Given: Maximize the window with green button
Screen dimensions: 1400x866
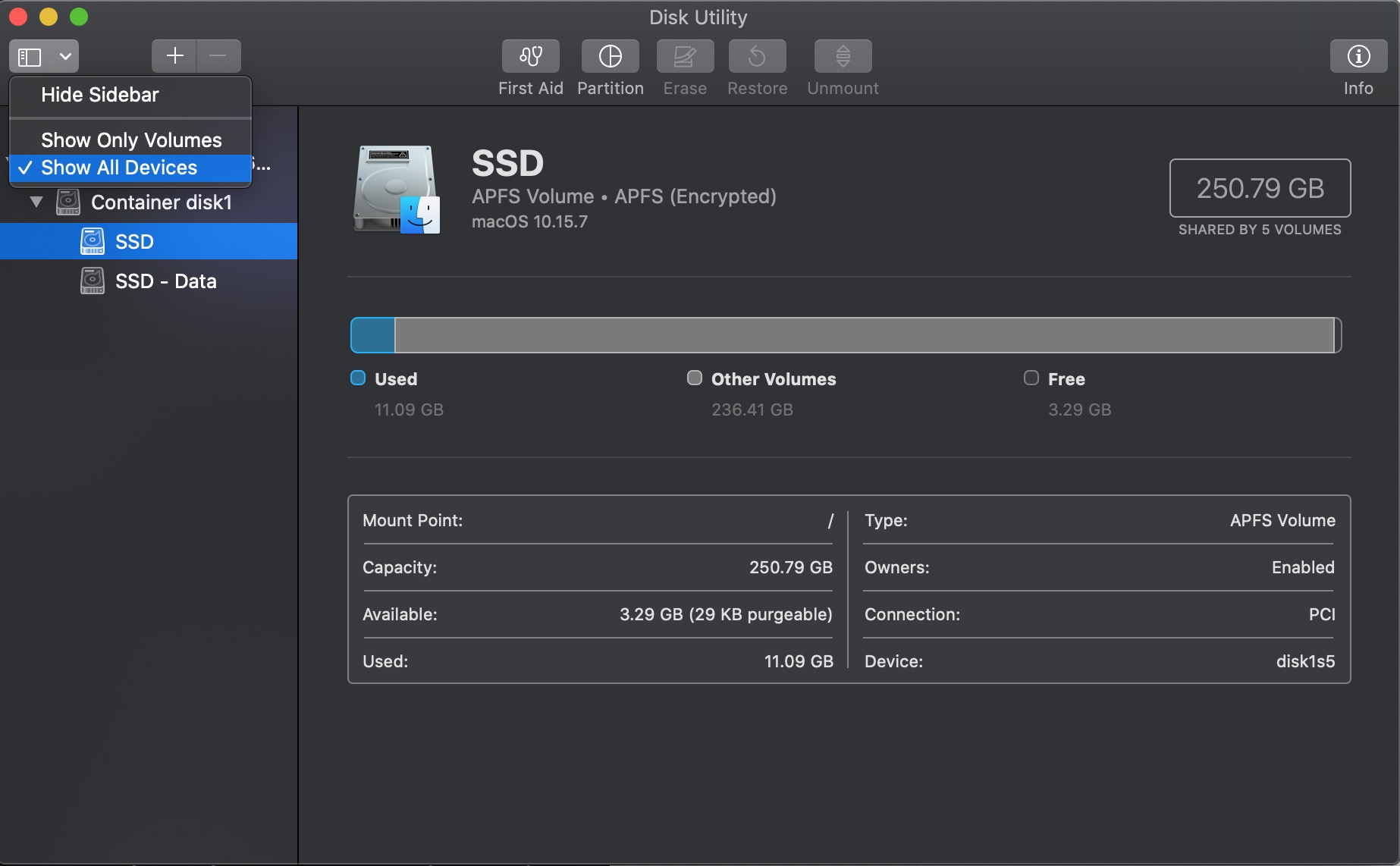Looking at the screenshot, I should click(x=79, y=17).
